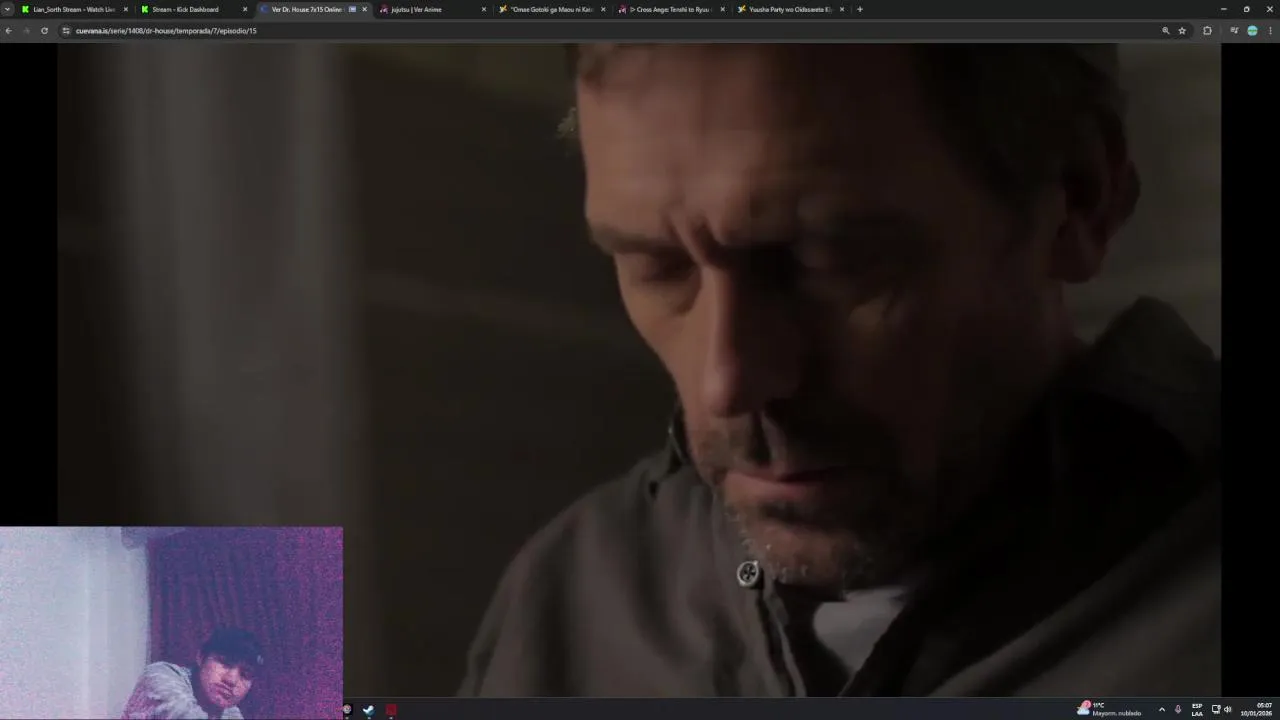
Task: Close the Lian_Sorth Stream tab
Action: [x=126, y=9]
